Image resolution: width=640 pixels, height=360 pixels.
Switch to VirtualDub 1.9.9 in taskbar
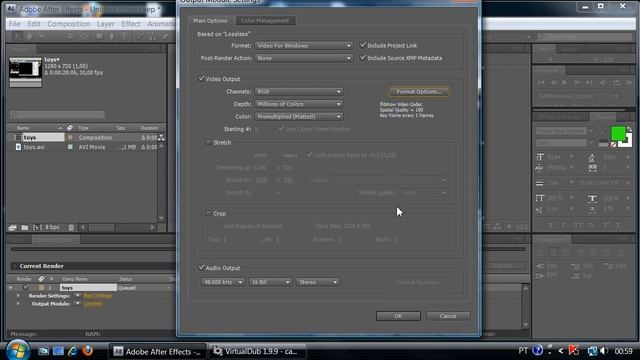tap(257, 351)
